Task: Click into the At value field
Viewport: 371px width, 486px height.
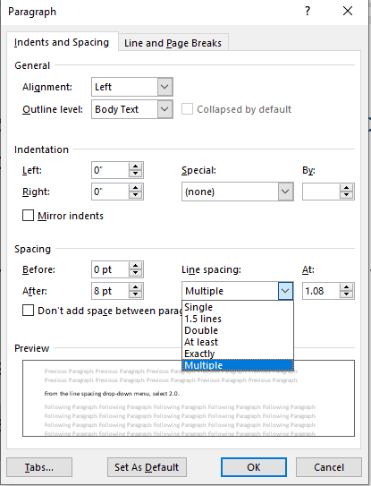Action: [x=321, y=291]
